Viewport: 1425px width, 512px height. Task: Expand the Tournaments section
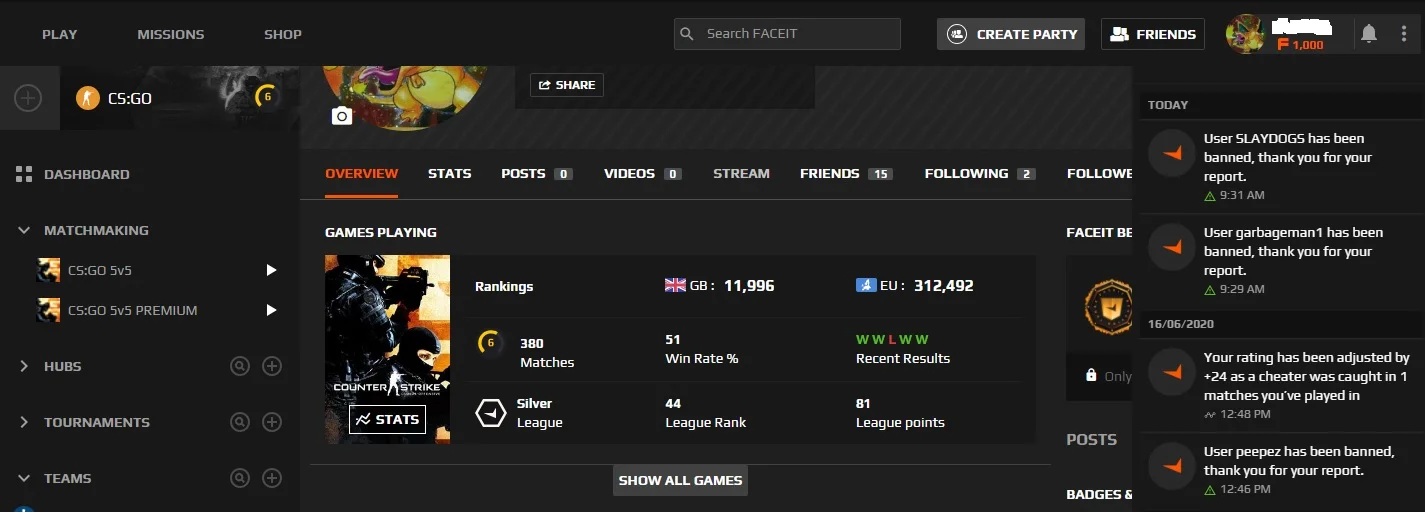[x=24, y=422]
